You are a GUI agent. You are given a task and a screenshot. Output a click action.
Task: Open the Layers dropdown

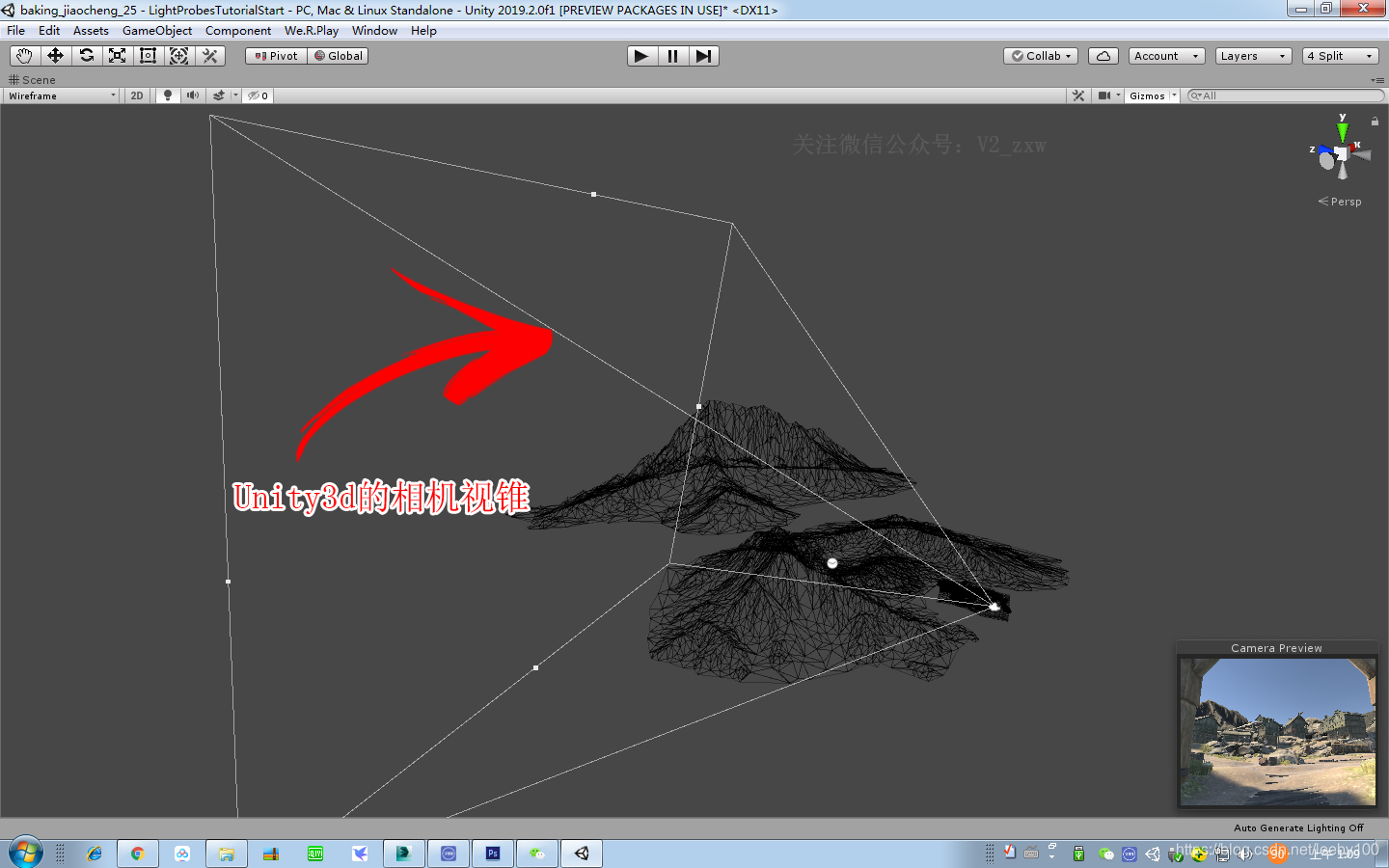point(1253,56)
